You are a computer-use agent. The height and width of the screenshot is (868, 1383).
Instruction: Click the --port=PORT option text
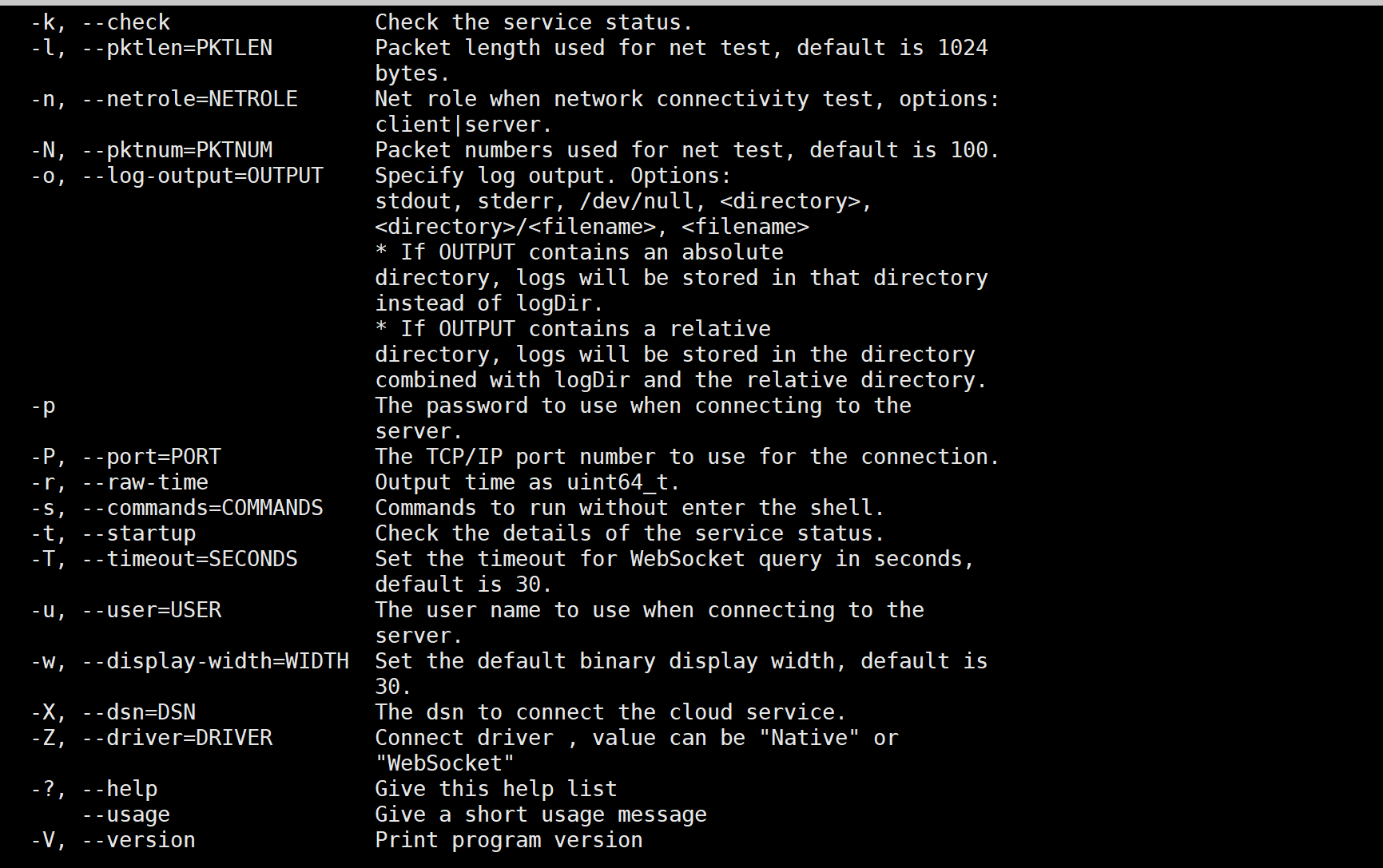[152, 457]
